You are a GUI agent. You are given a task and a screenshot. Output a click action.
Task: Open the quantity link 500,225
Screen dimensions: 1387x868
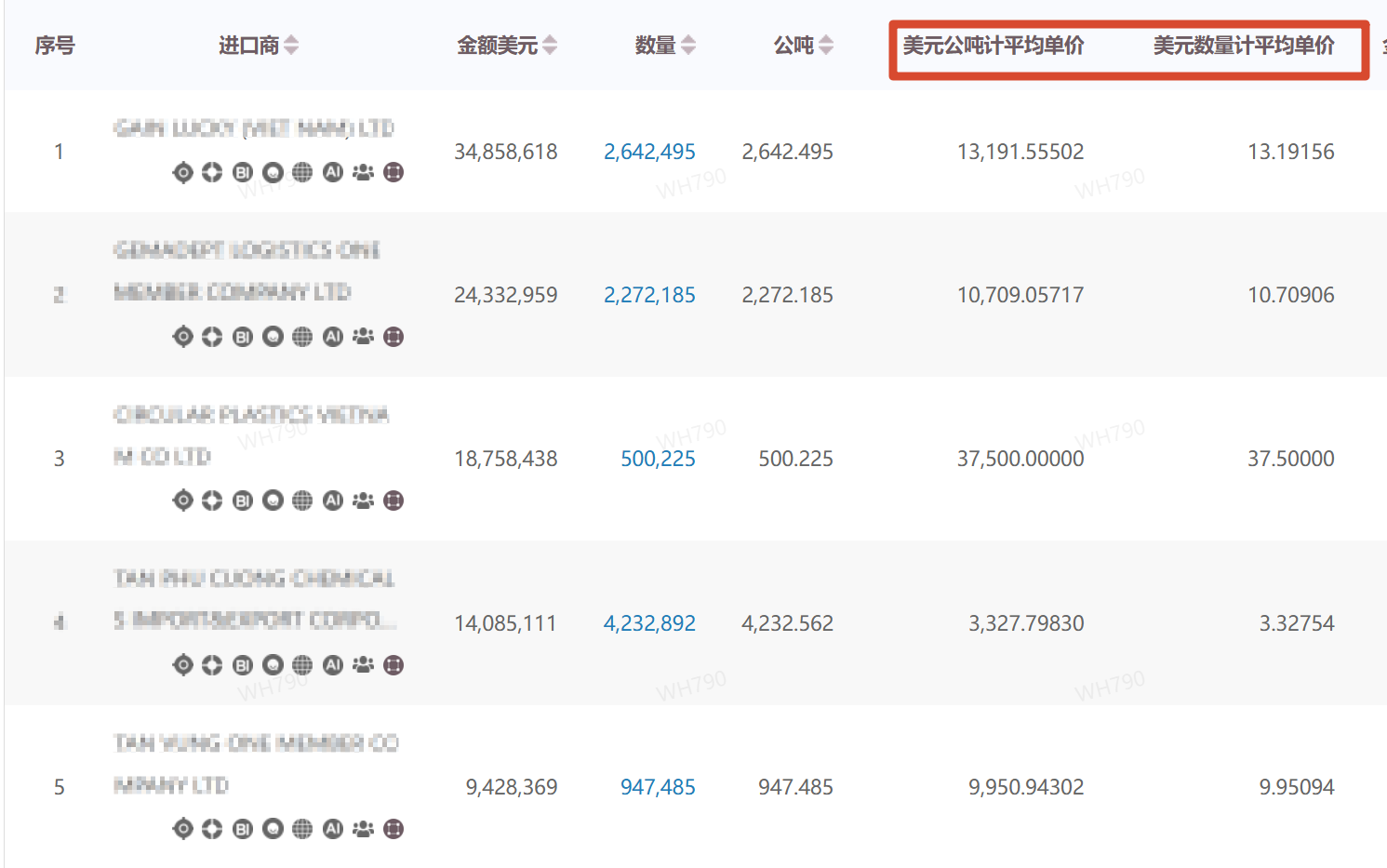tap(658, 459)
